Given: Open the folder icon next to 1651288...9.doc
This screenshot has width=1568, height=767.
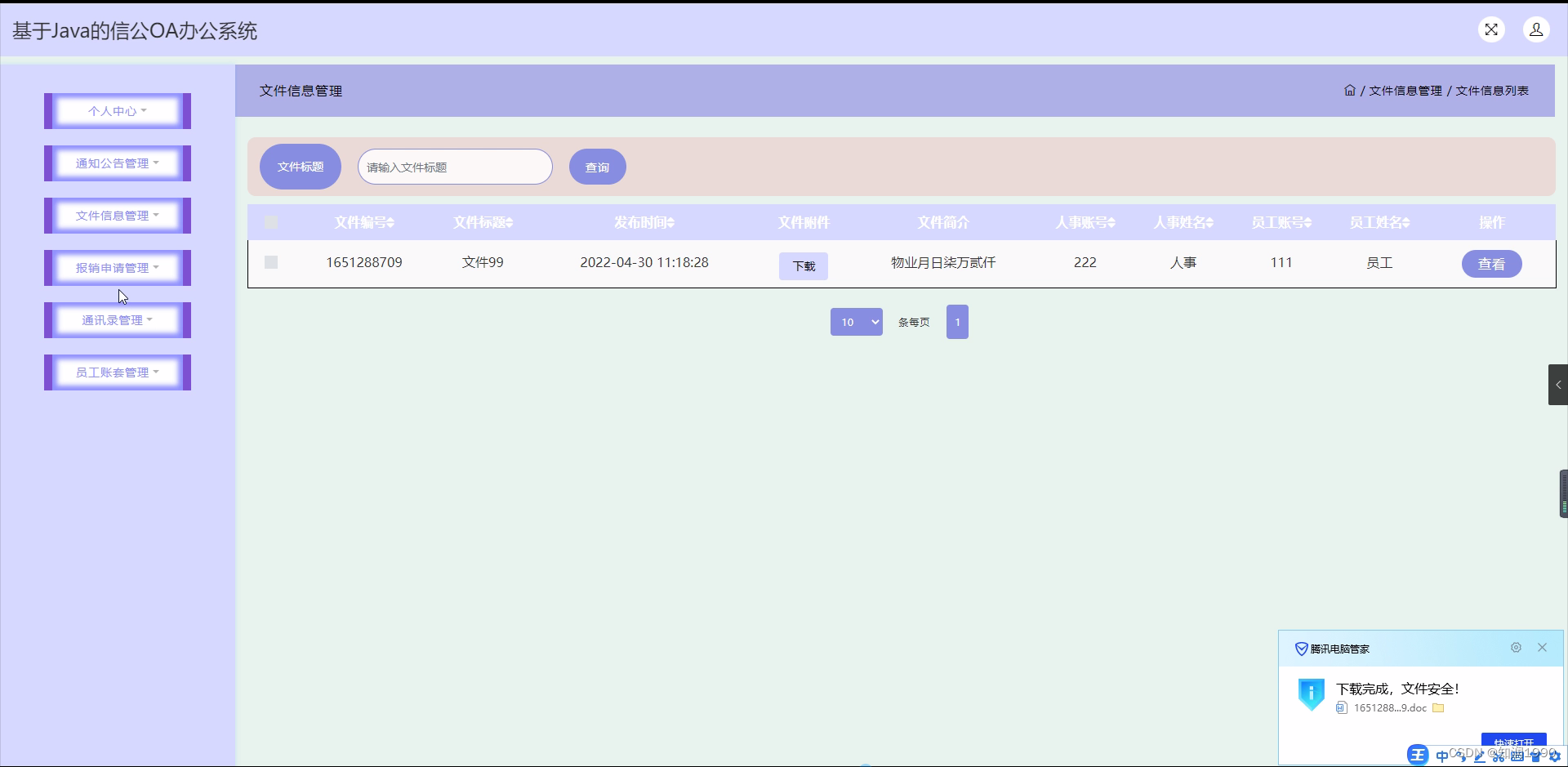Looking at the screenshot, I should click(1438, 708).
